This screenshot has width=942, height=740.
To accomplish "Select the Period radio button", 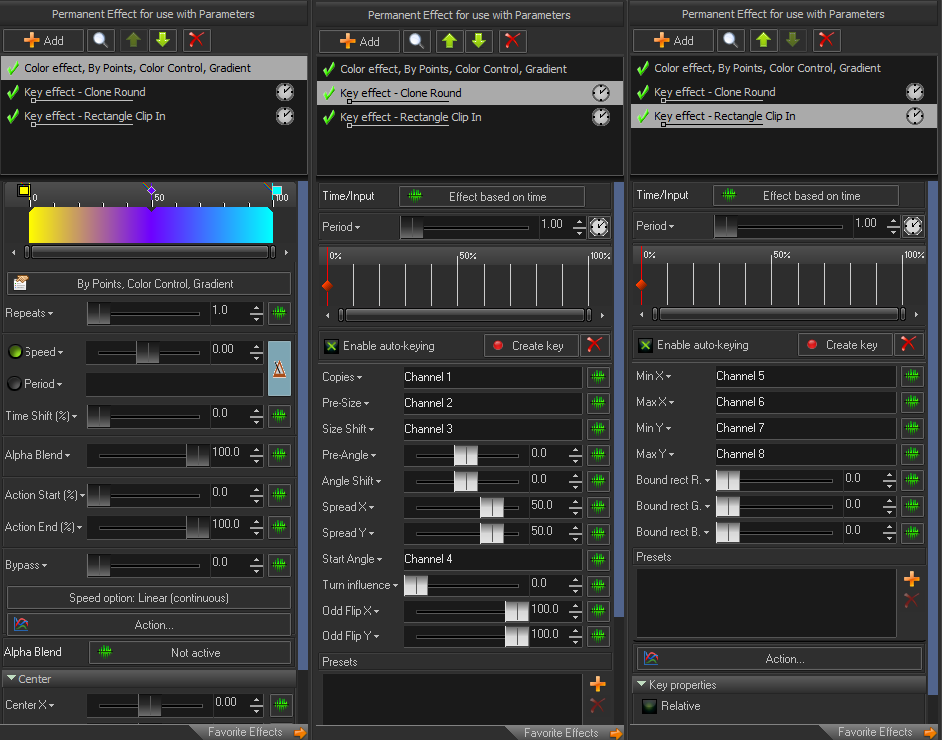I will tap(15, 383).
